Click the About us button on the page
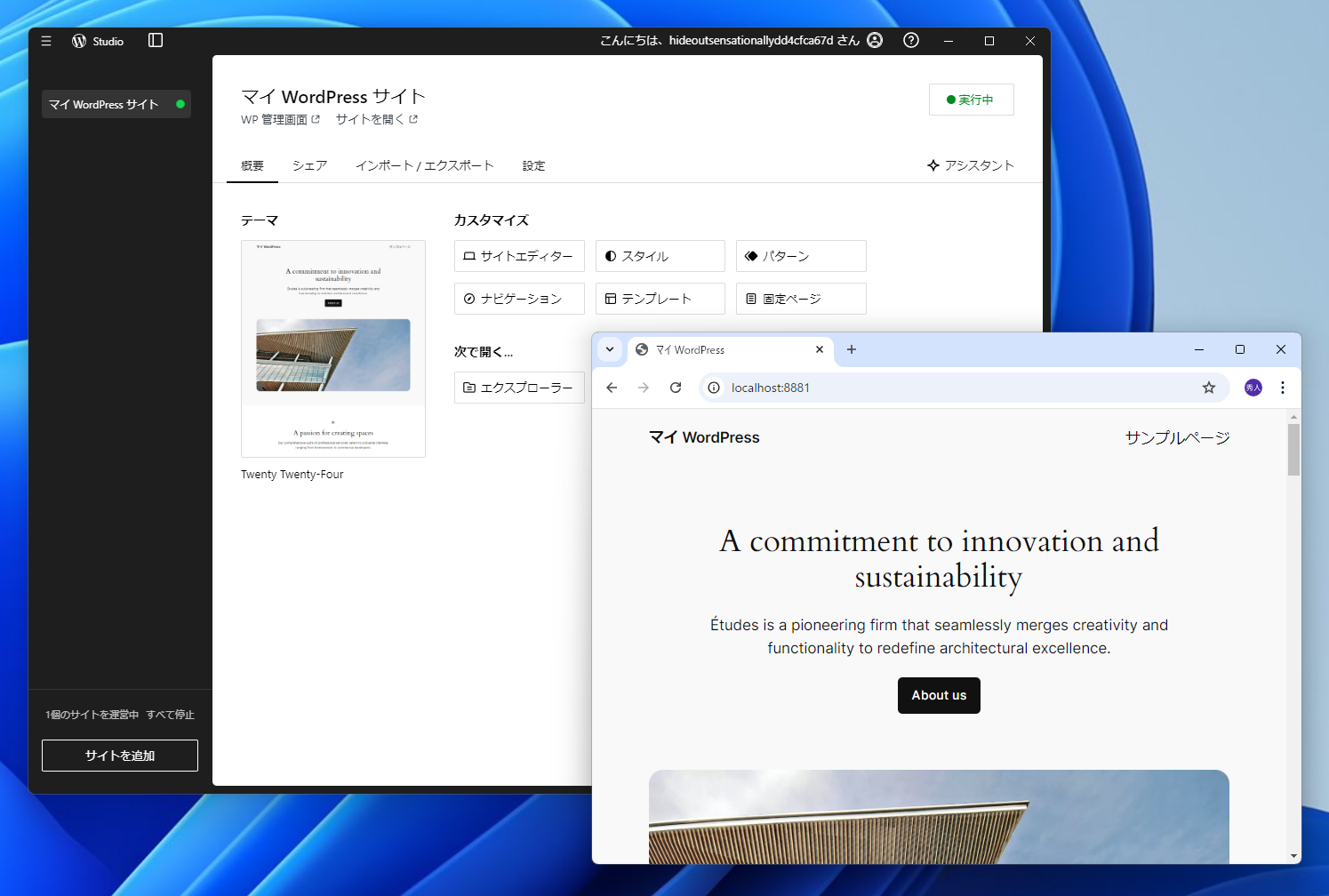1329x896 pixels. click(x=939, y=695)
